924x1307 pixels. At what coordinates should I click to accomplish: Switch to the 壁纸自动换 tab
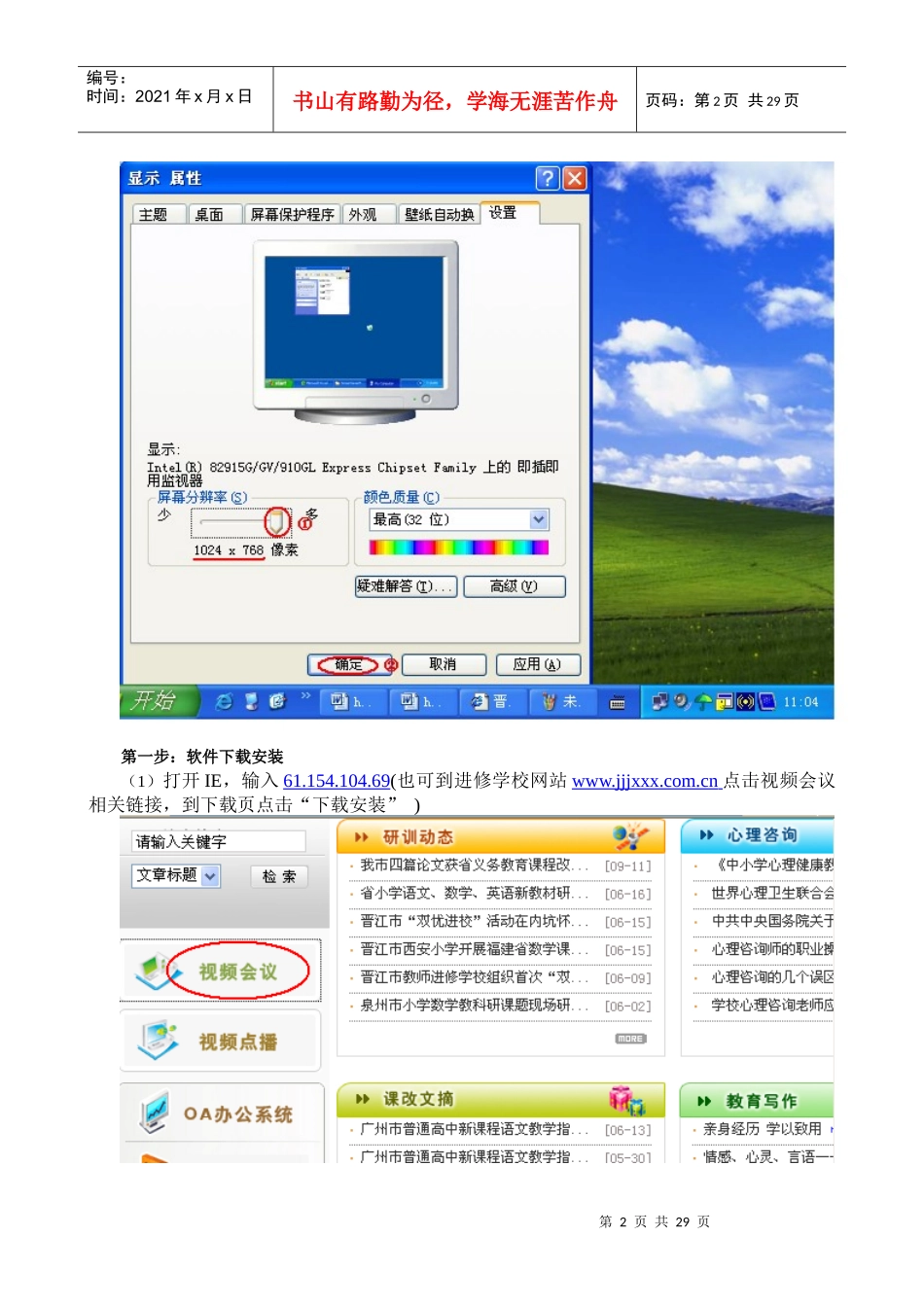(x=440, y=215)
